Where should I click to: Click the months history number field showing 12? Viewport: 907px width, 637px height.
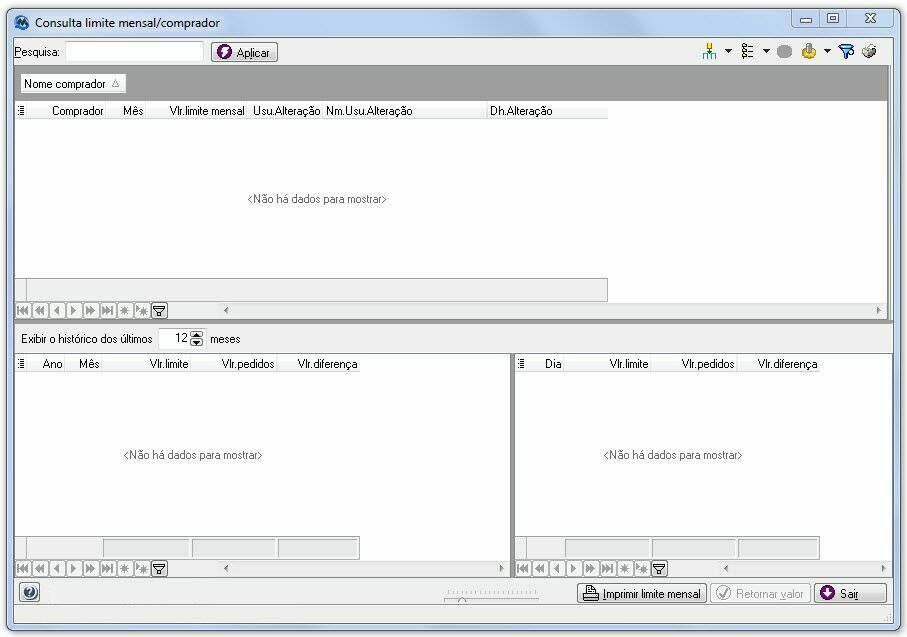click(175, 338)
